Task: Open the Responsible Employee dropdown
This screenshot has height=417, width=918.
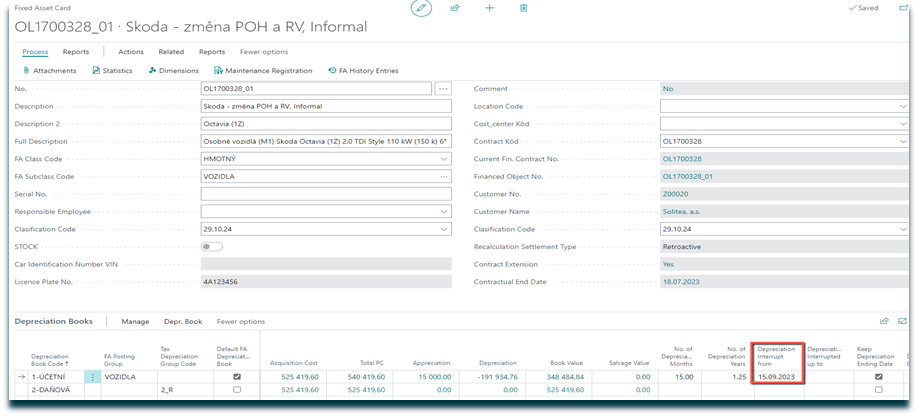Action: [444, 211]
